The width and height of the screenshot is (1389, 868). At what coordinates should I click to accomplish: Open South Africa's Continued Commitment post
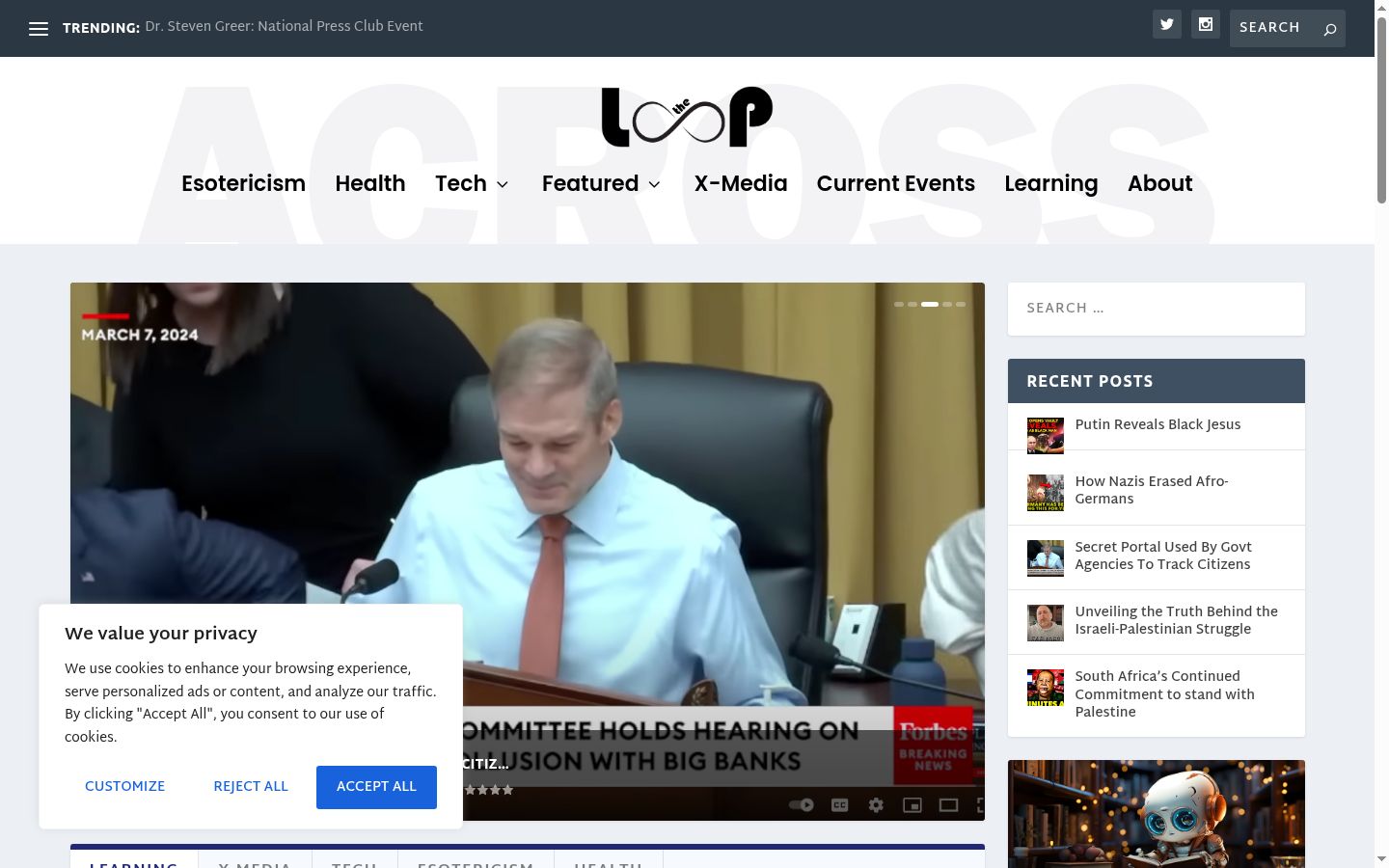pos(1165,694)
